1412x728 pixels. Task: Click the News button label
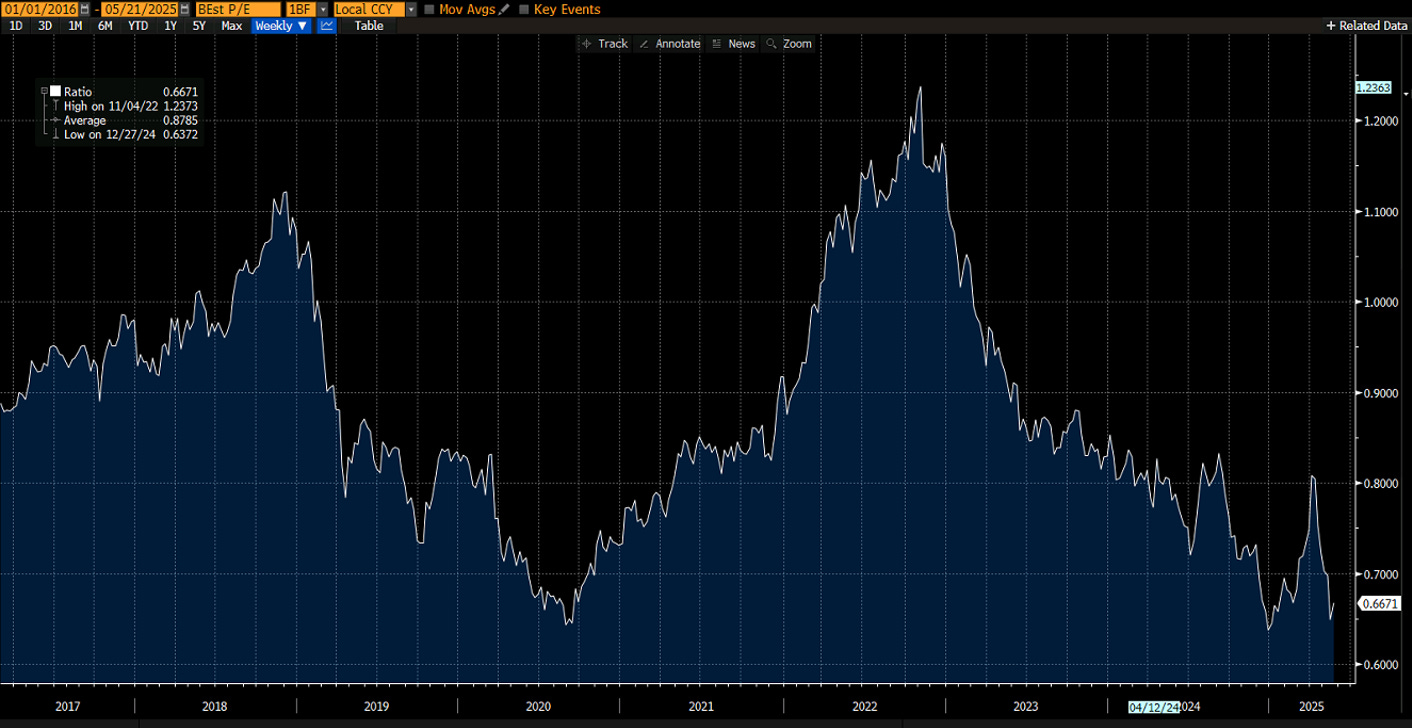[x=742, y=44]
